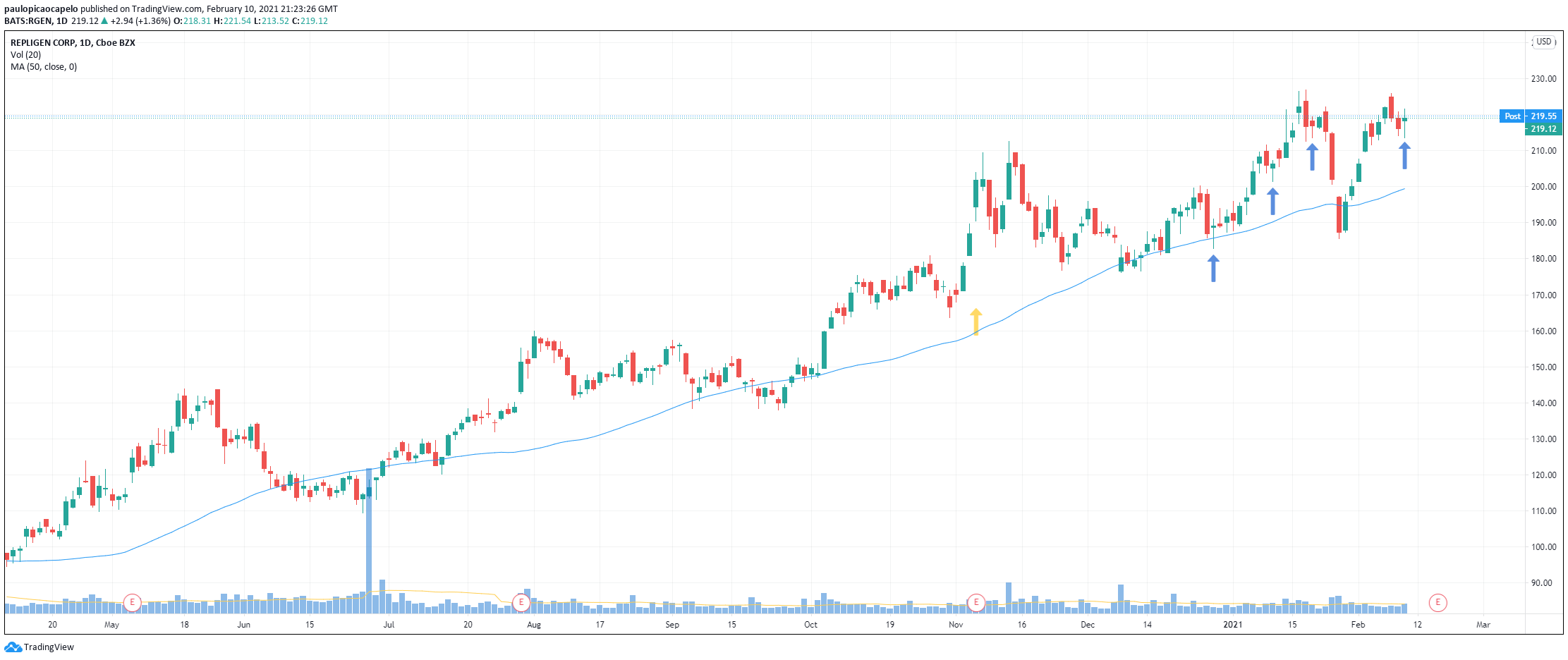Click the 90.00 price axis label
Screen dimensions: 1568x660
click(1541, 583)
